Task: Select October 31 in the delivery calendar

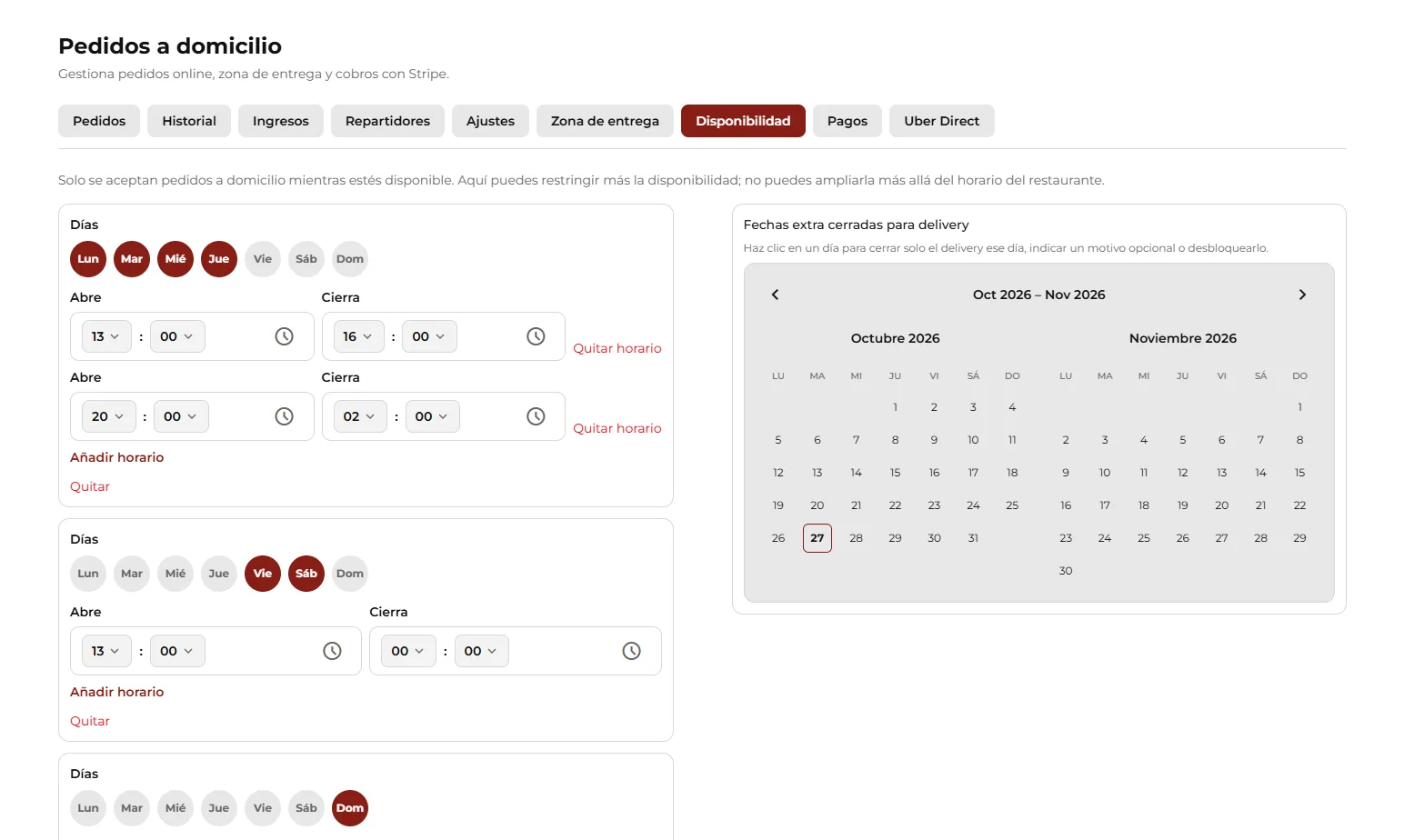Action: click(973, 538)
